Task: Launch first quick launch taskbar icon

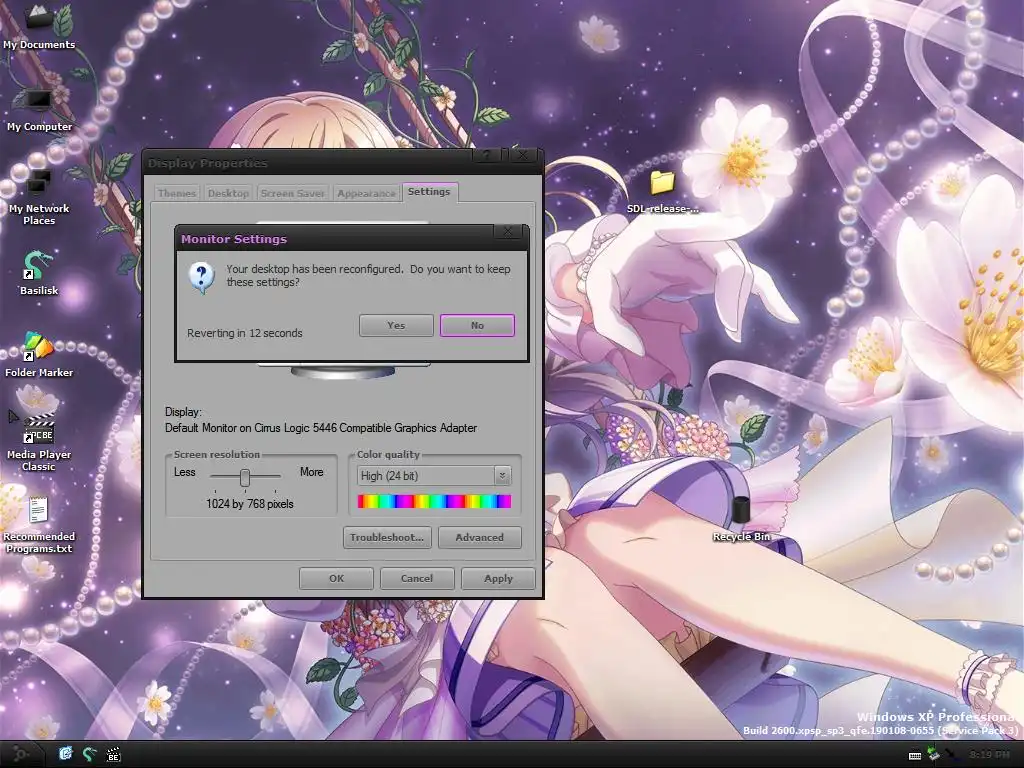Action: (65, 754)
